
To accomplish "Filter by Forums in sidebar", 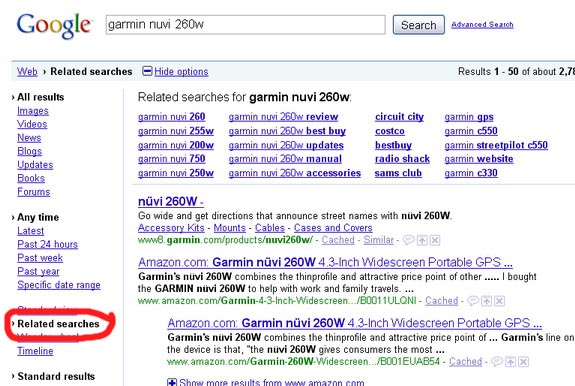I will 33,192.
